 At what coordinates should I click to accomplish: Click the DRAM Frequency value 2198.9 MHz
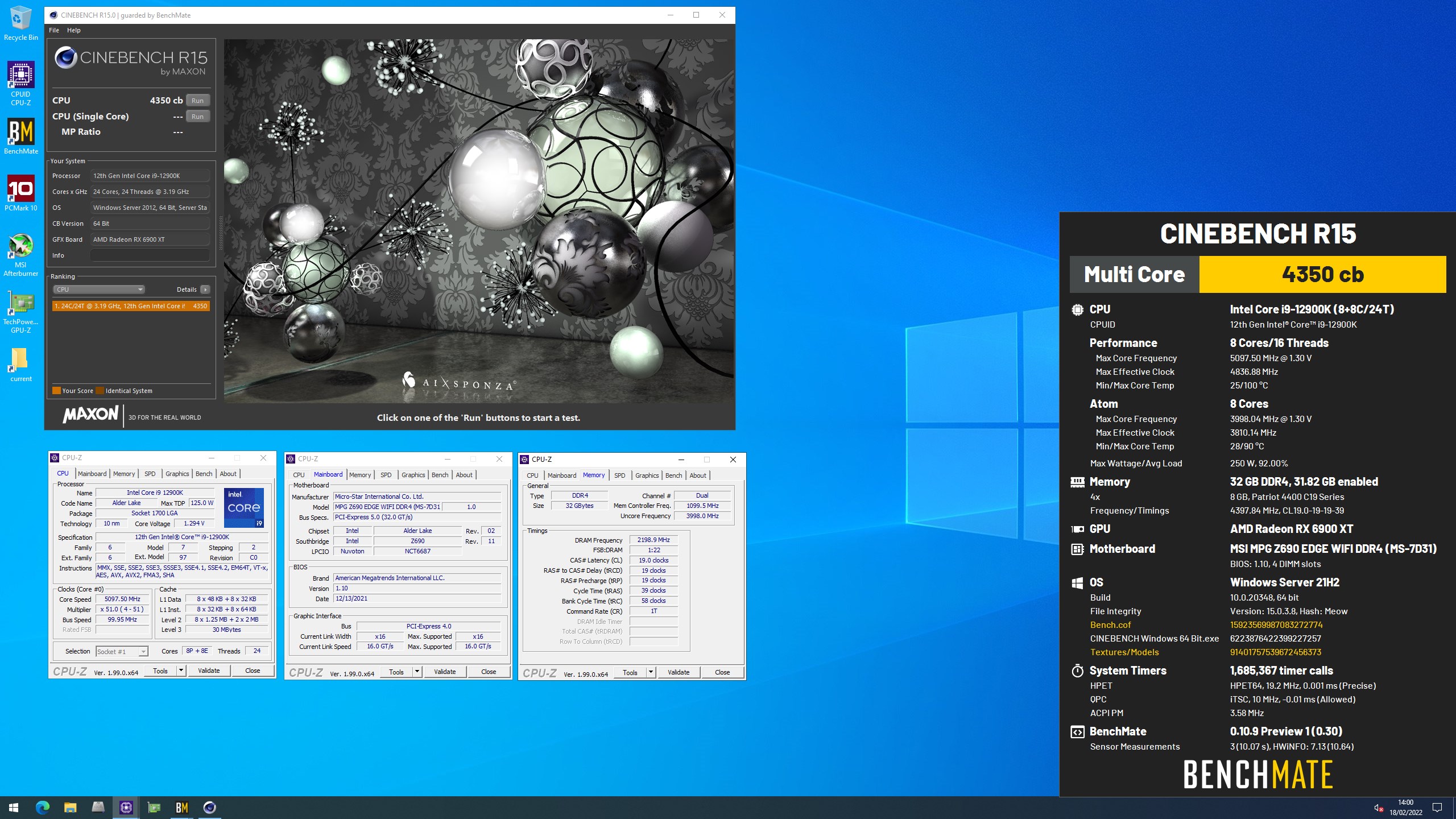coord(653,540)
